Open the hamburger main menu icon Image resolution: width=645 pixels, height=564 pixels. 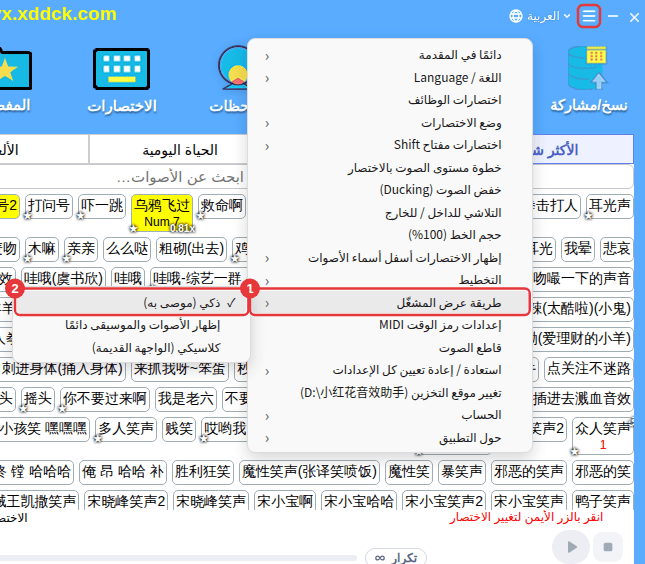point(589,16)
